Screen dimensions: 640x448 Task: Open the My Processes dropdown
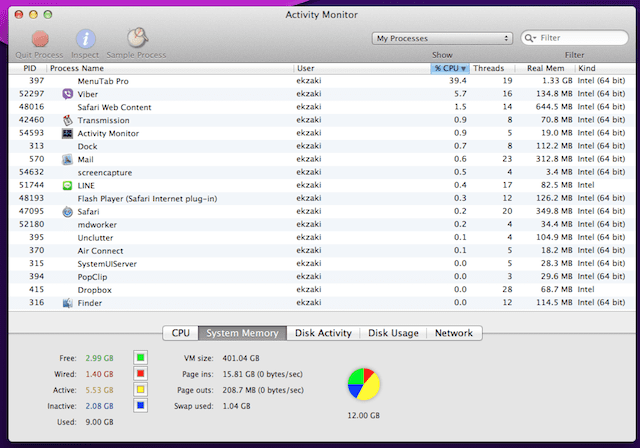coord(442,38)
